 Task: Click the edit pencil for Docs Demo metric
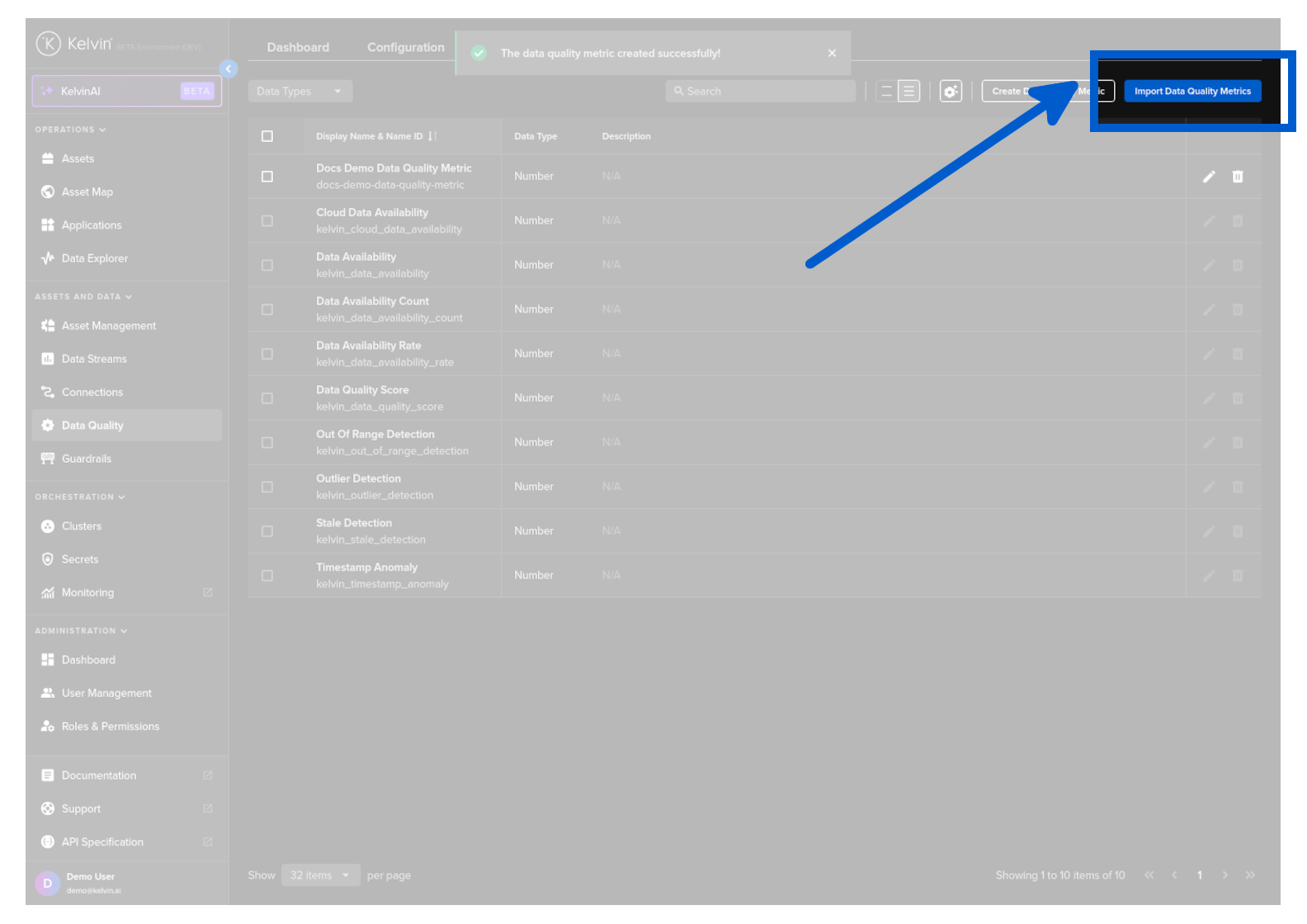(1209, 177)
